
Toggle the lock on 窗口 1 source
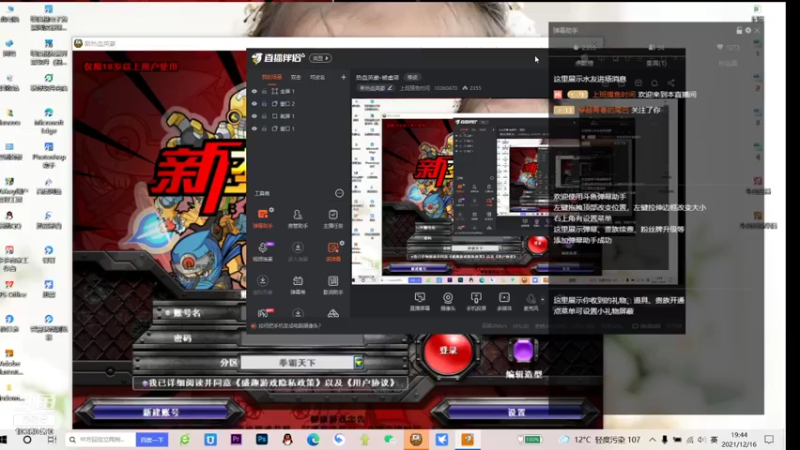(x=264, y=129)
